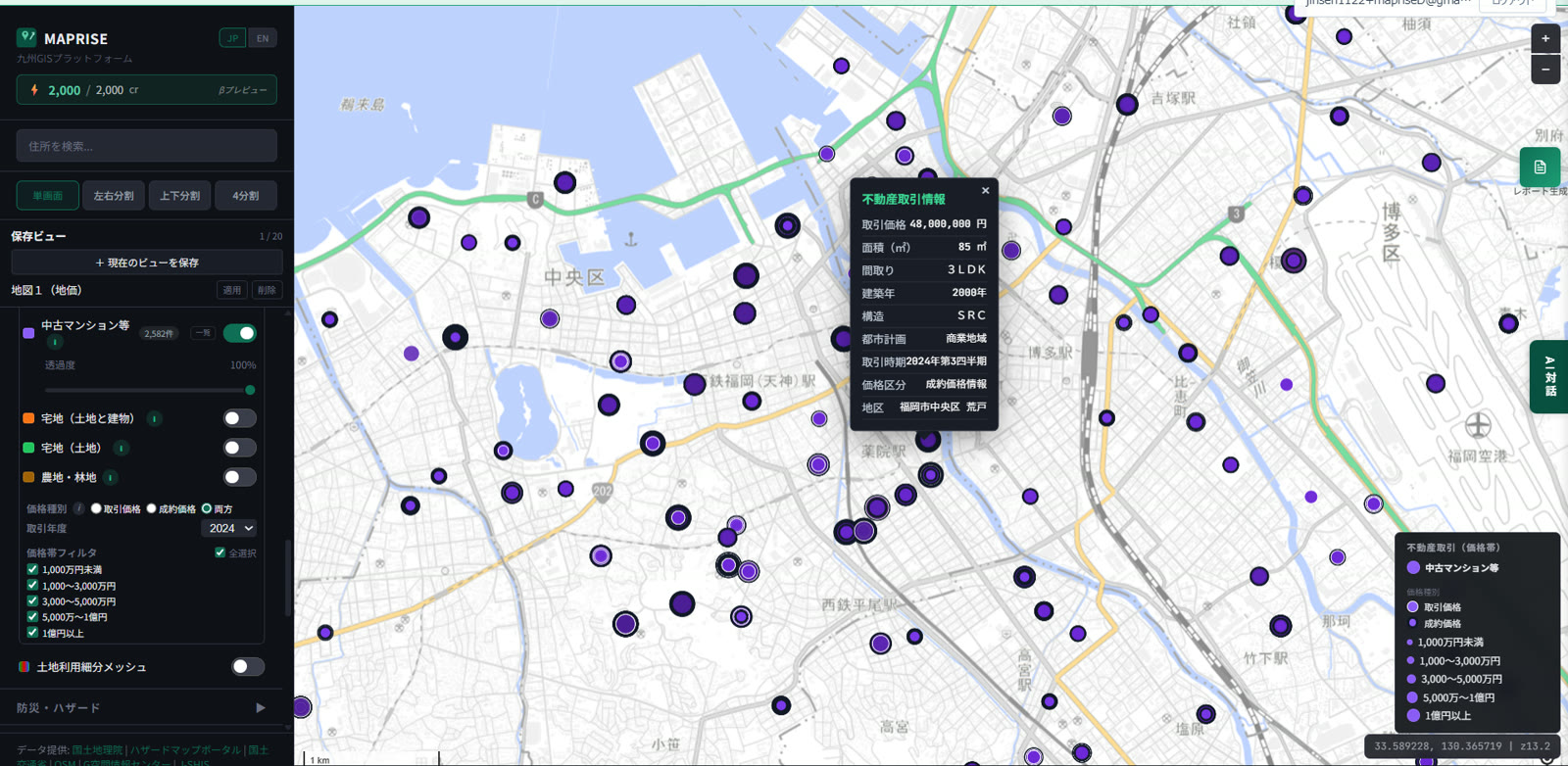1568x766 pixels.
Task: Uncheck the 5,000万〜1億円 filter
Action: [x=32, y=617]
